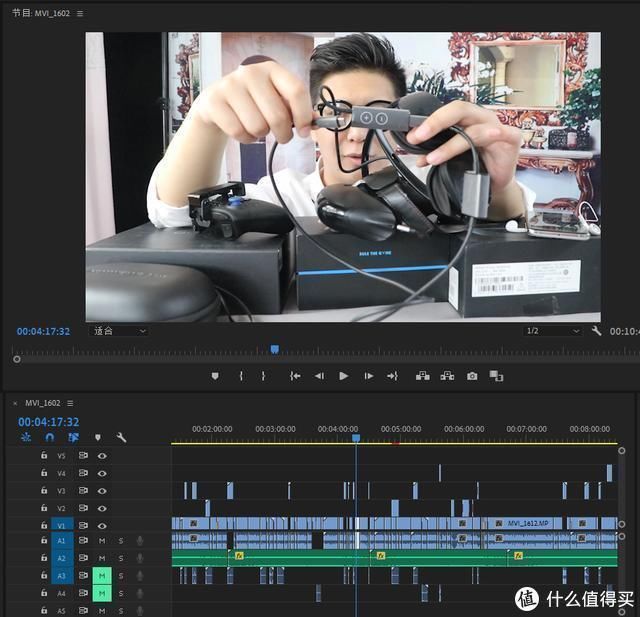Viewport: 640px width, 617px height.
Task: Add a marker in the program monitor
Action: pos(215,376)
